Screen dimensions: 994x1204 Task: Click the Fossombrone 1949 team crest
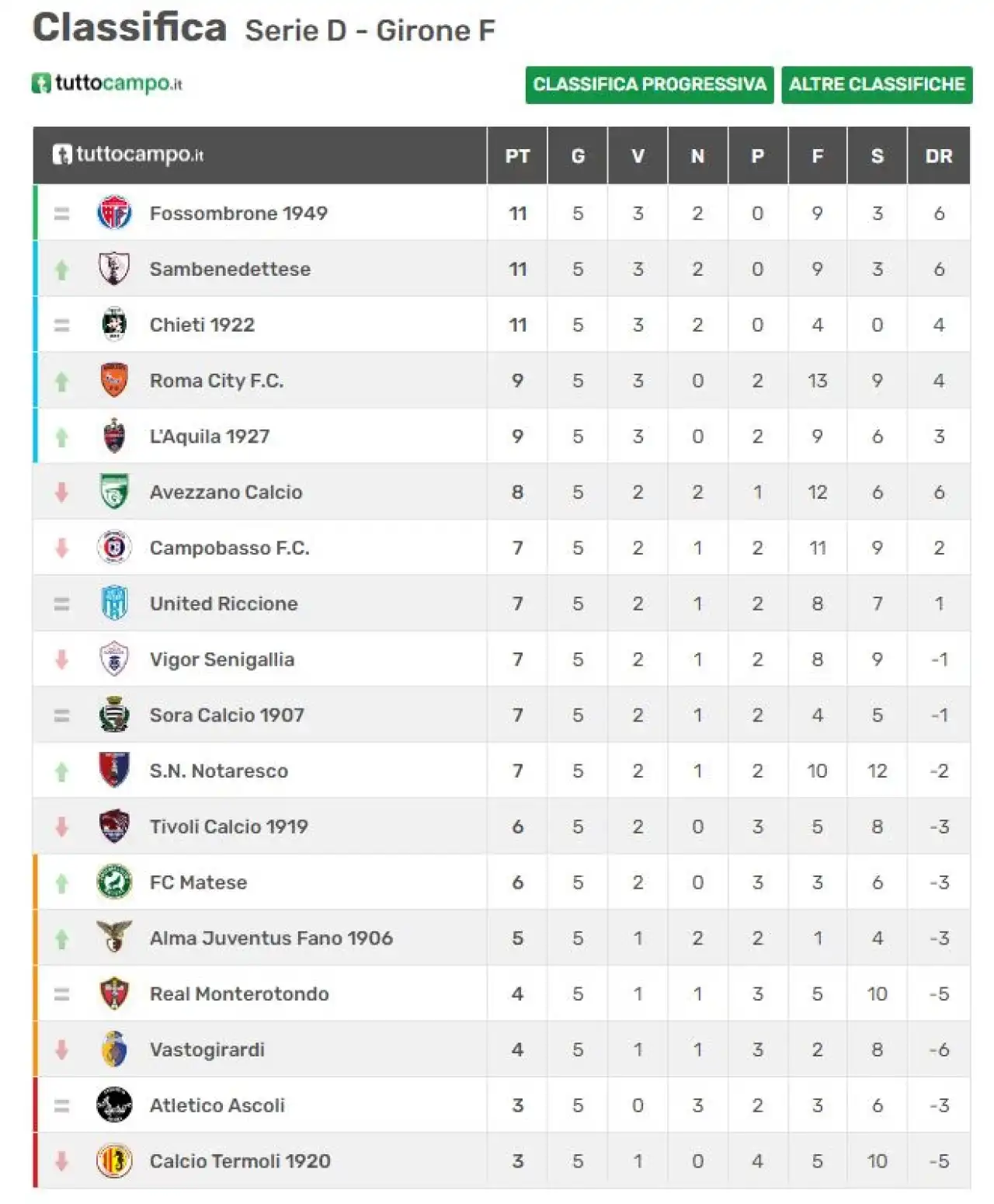click(114, 213)
